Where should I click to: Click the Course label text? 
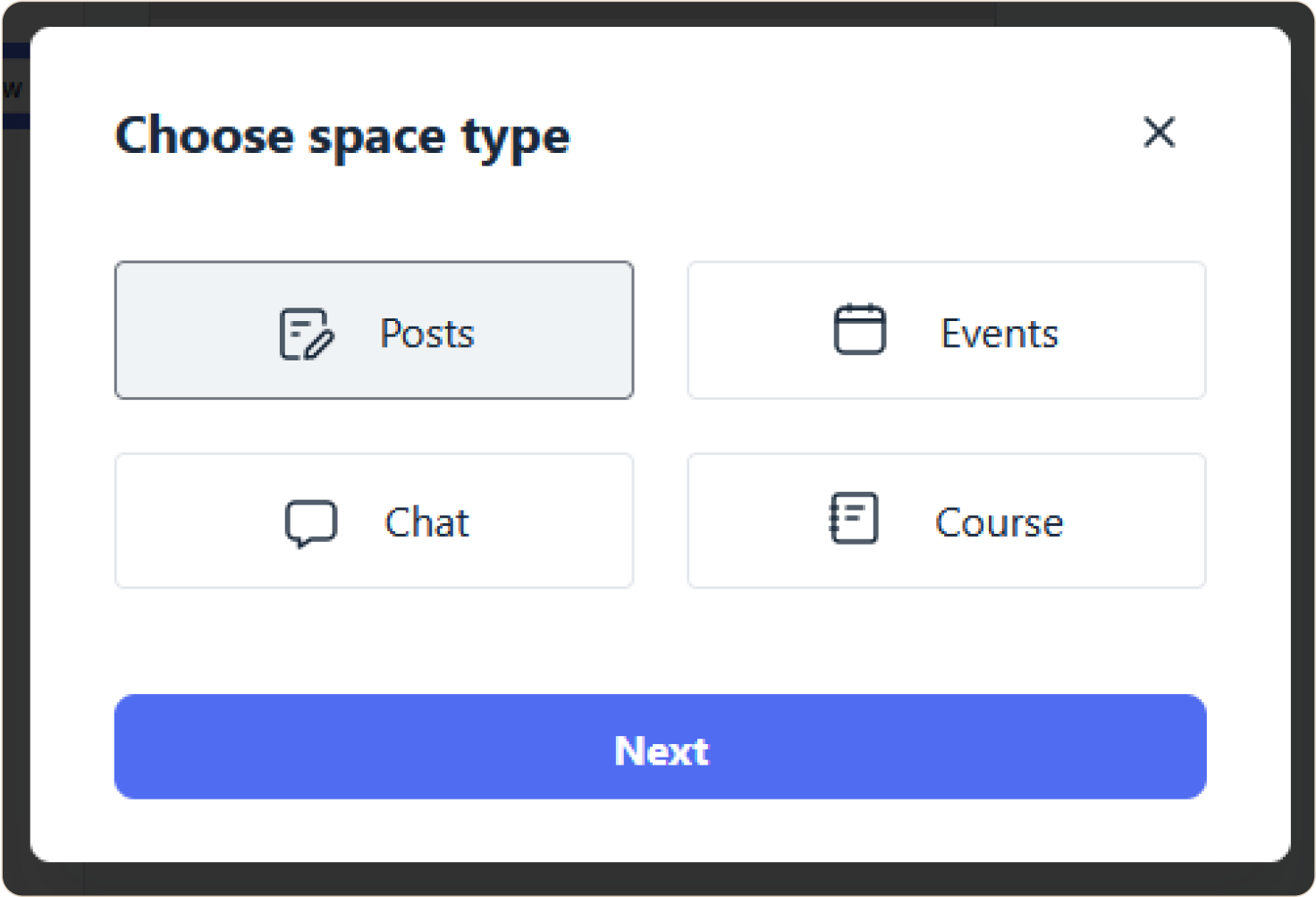pos(998,522)
